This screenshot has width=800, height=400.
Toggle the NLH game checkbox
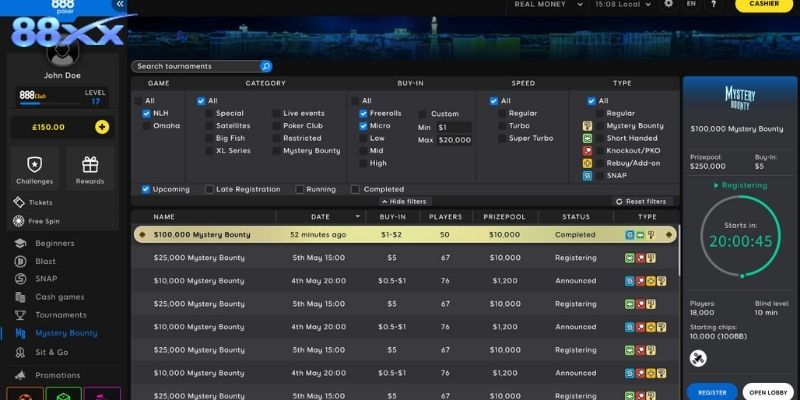point(146,113)
